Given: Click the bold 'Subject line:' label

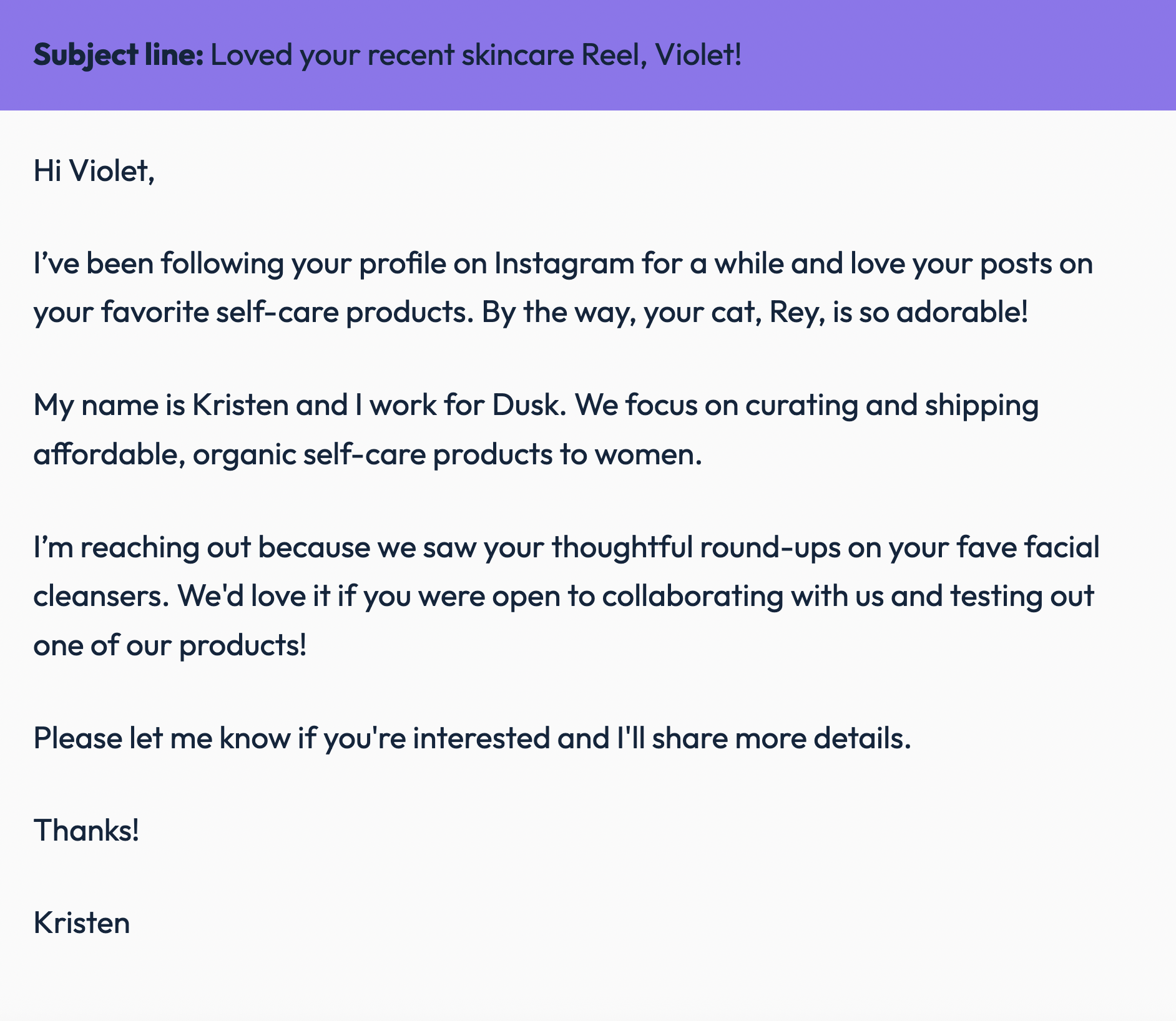Looking at the screenshot, I should click(119, 55).
